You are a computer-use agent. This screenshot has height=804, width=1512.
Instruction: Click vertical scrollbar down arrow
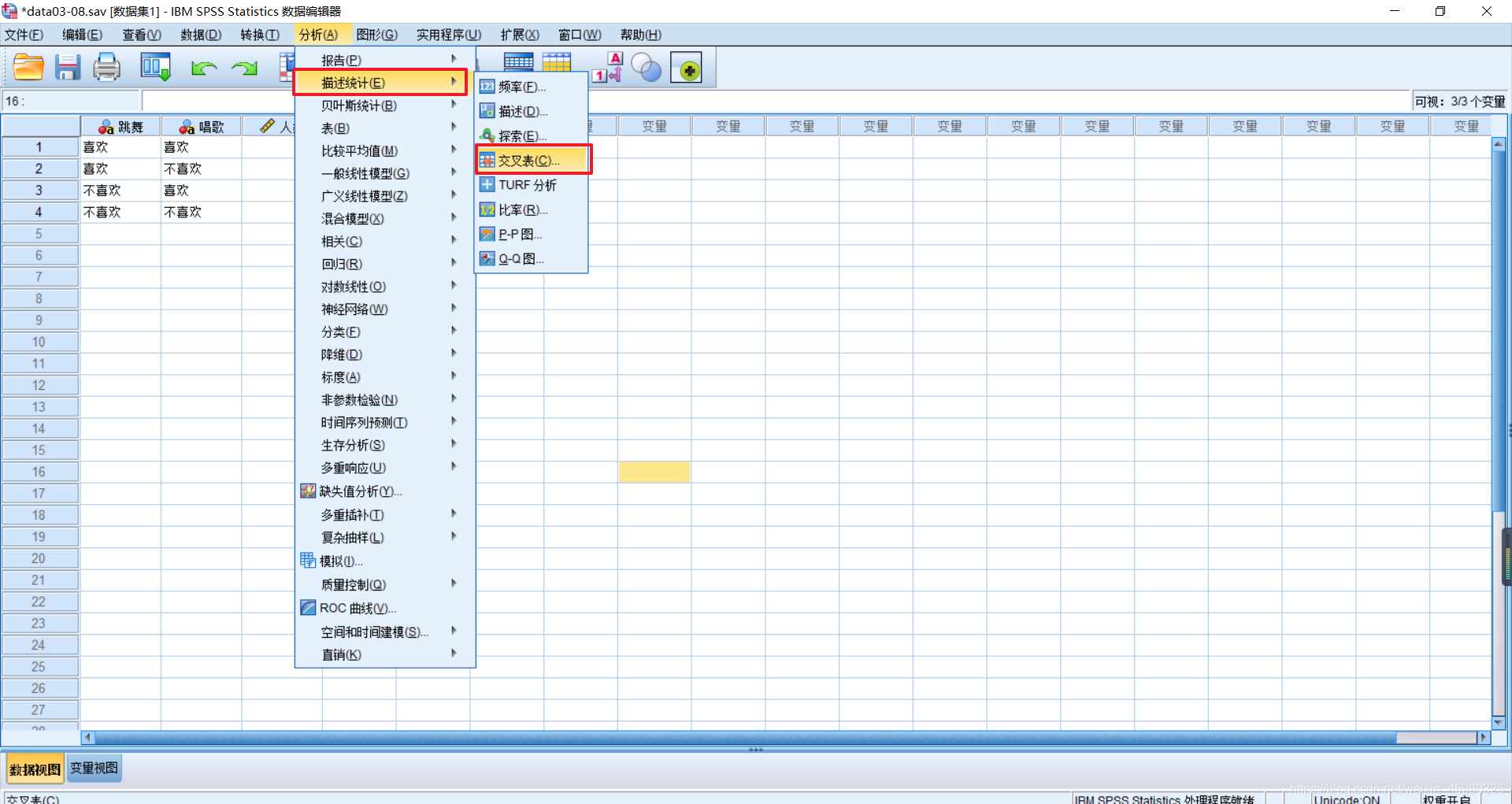coord(1498,721)
